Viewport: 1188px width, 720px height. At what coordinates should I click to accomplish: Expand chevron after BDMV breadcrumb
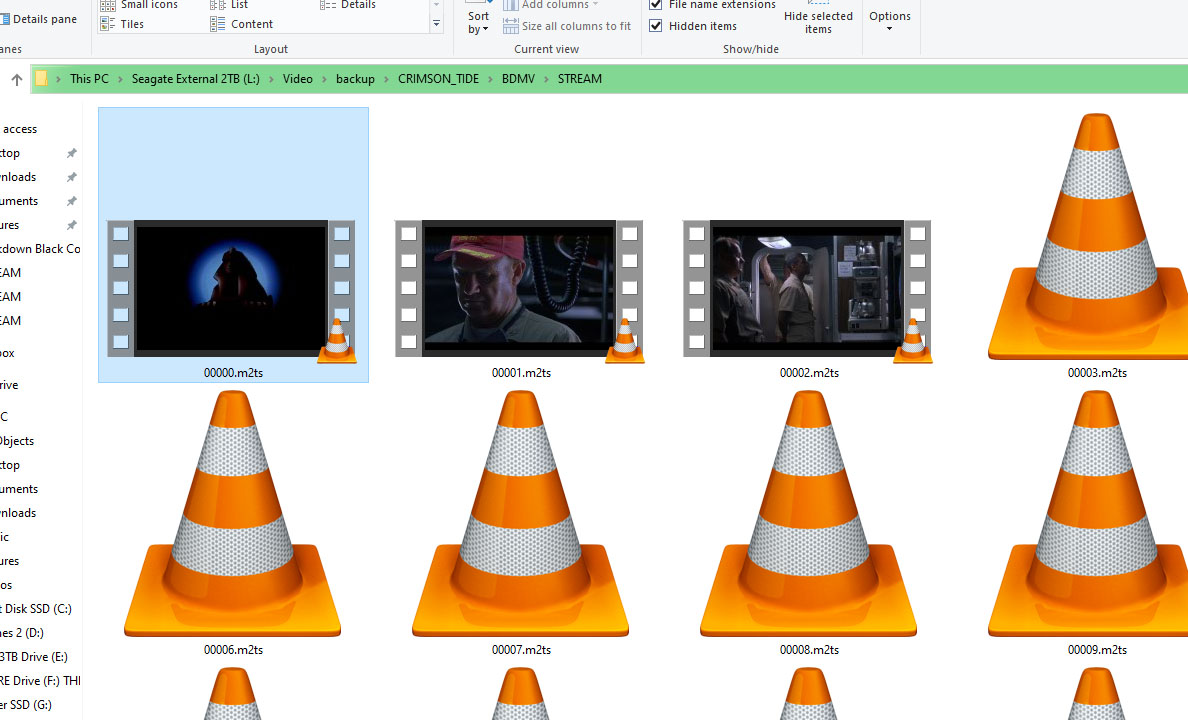pos(547,79)
